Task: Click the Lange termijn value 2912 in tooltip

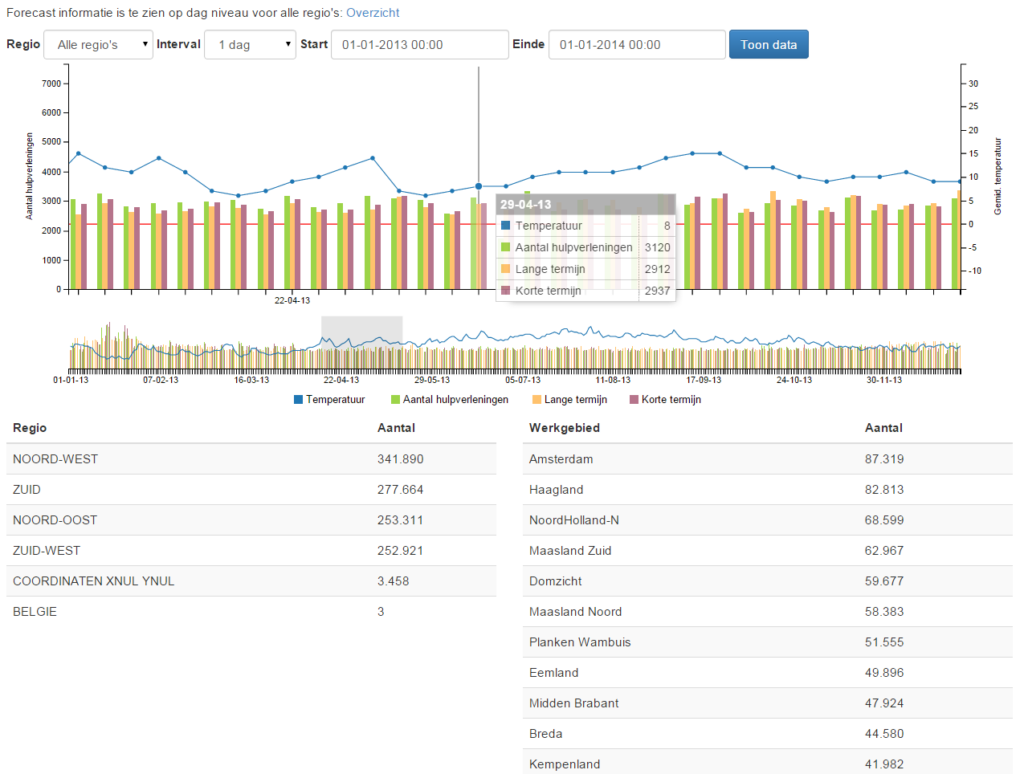Action: click(657, 269)
